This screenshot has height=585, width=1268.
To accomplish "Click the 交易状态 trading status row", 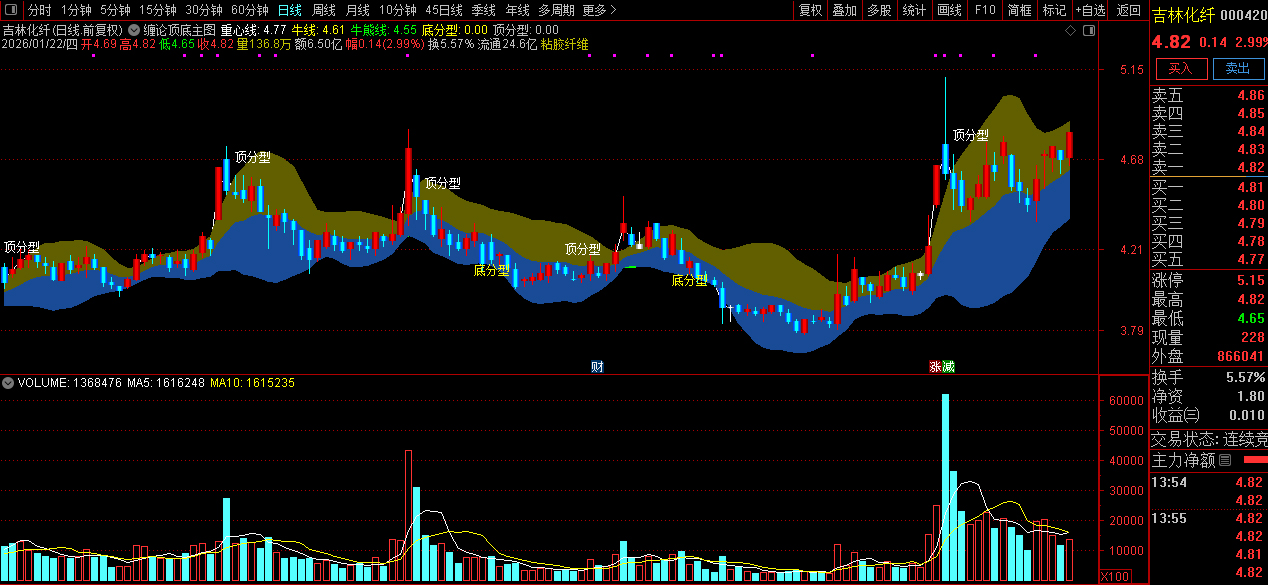I will point(1209,439).
